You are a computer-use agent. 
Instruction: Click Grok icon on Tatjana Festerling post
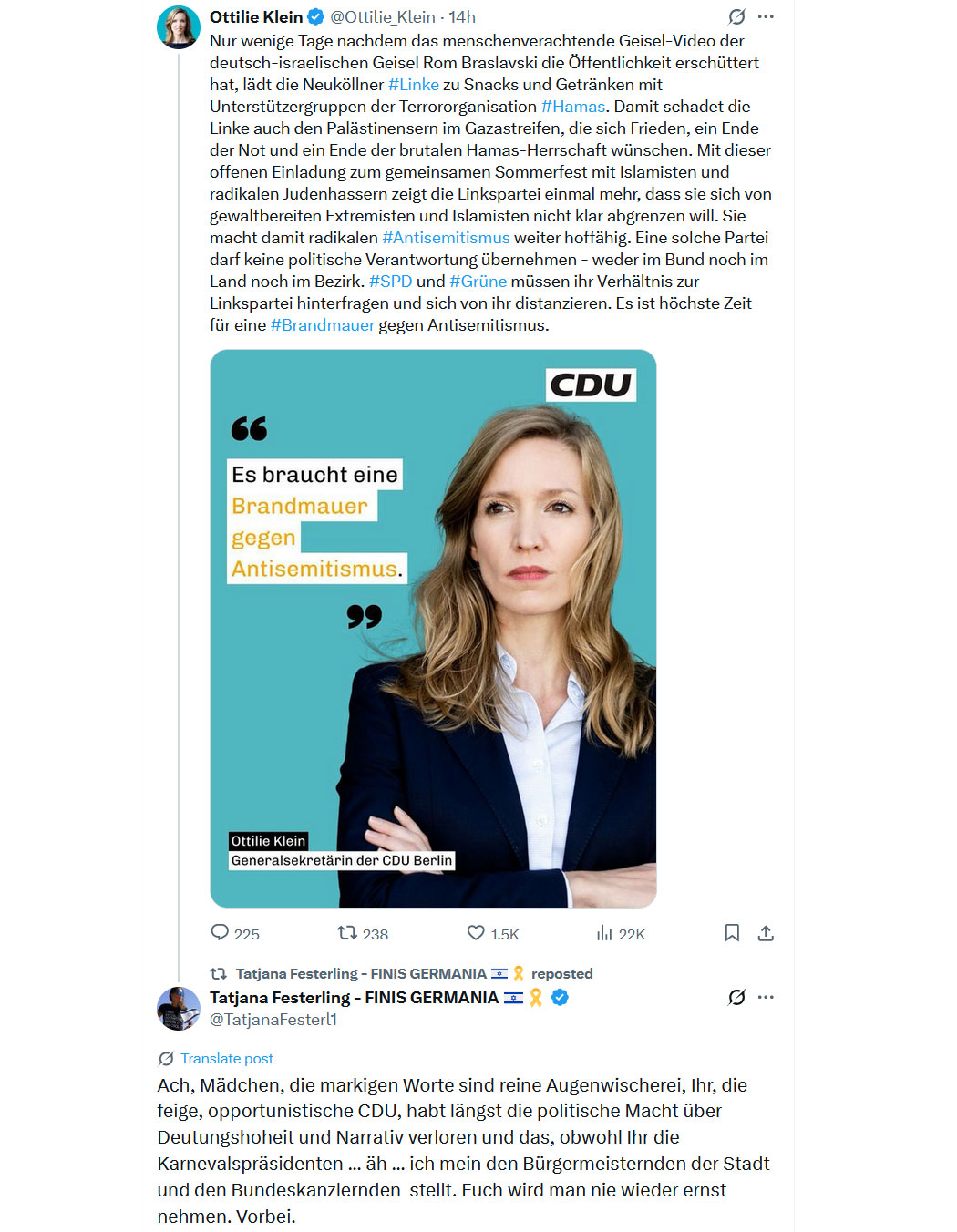pyautogui.click(x=736, y=997)
